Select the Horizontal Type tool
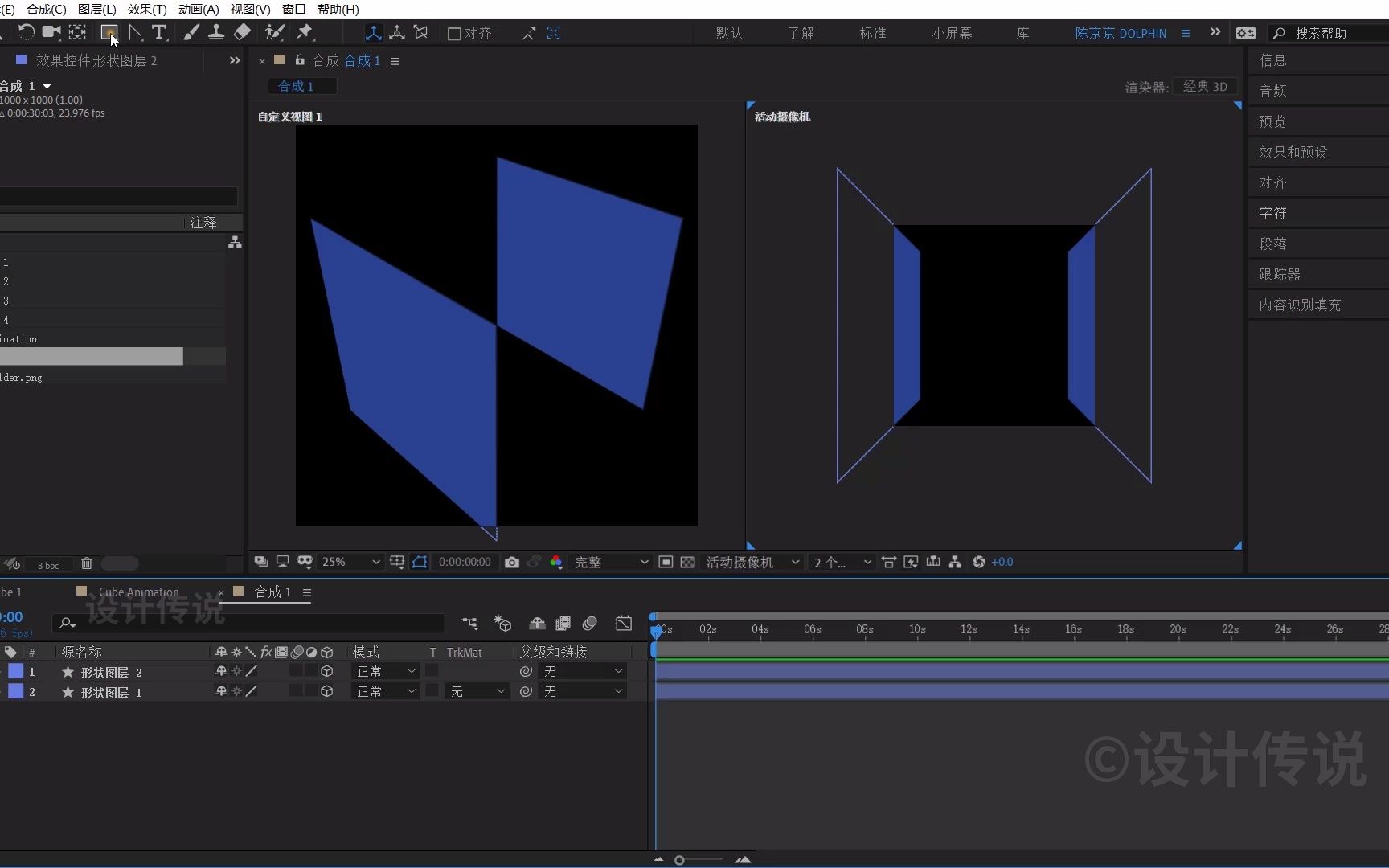This screenshot has height=868, width=1389. (159, 33)
